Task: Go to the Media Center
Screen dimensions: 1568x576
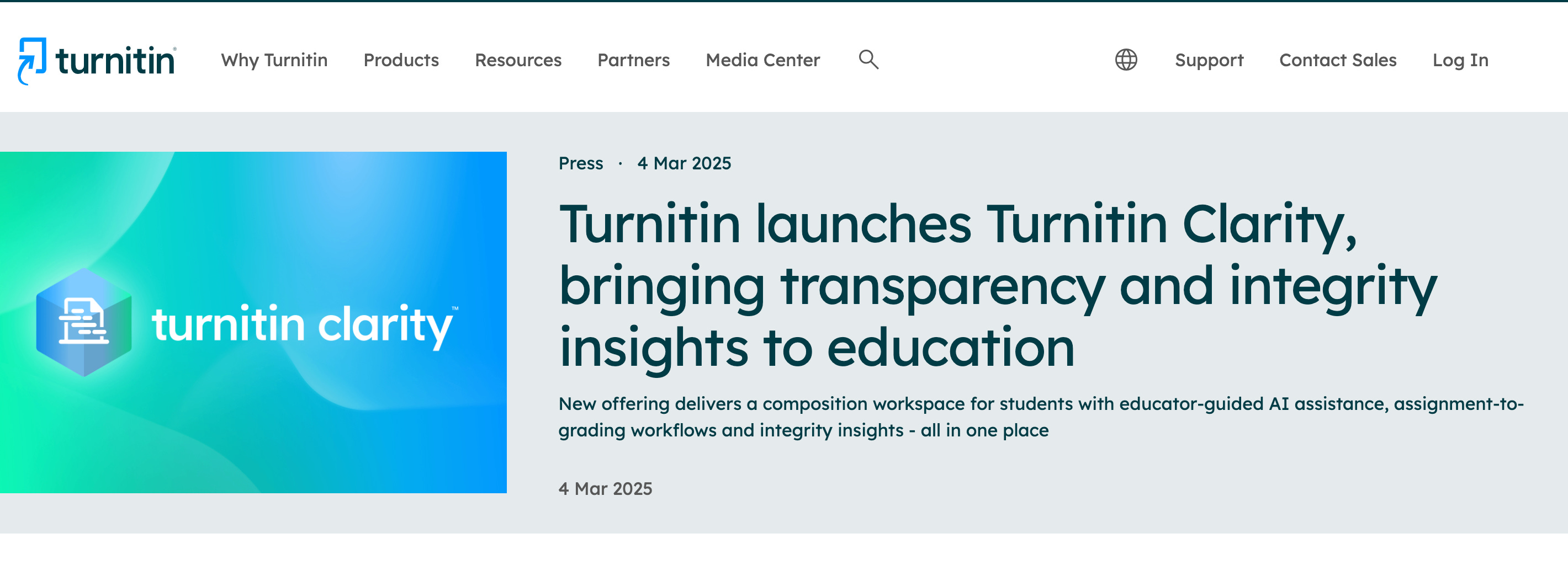Action: pos(762,60)
